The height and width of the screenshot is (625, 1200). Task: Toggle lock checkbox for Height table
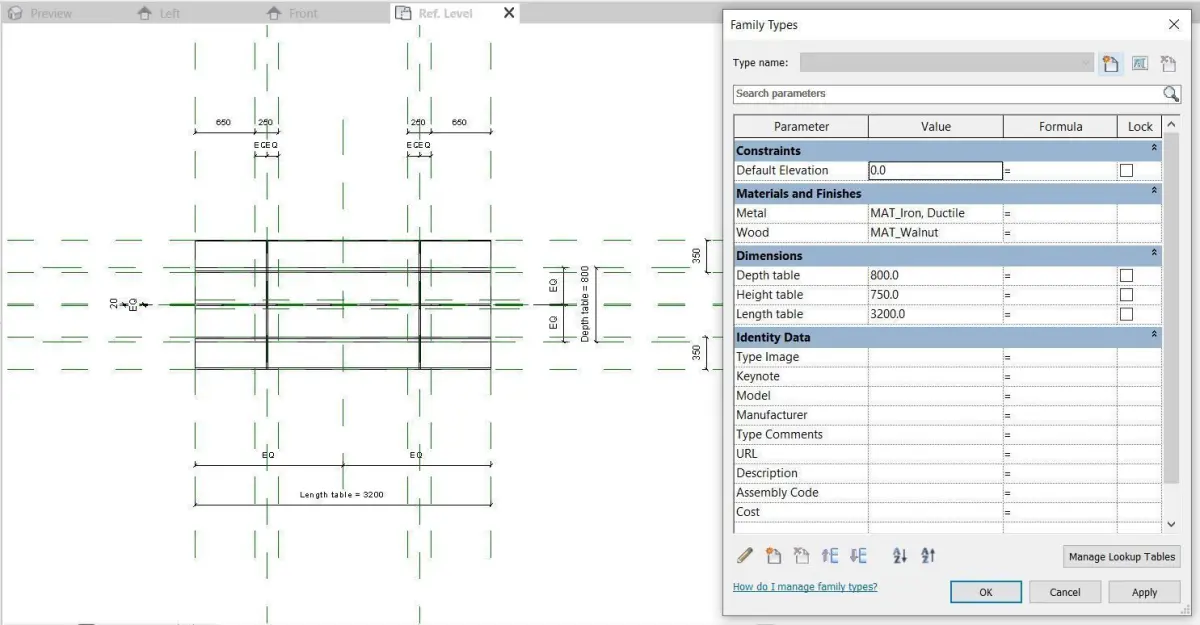1127,295
